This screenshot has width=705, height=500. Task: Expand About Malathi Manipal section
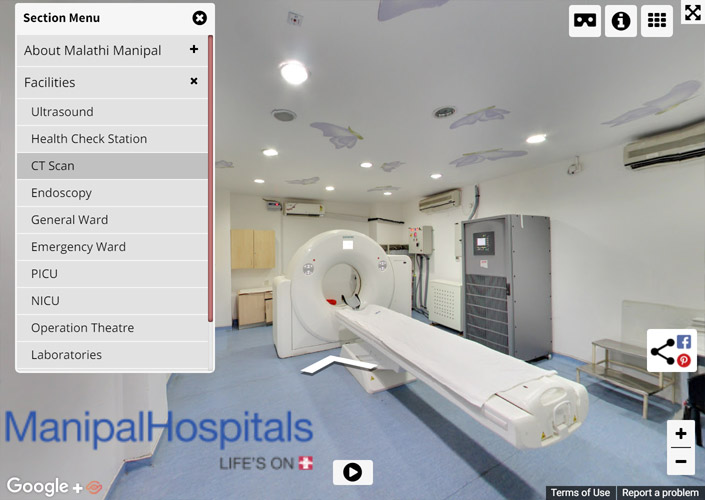coord(112,50)
